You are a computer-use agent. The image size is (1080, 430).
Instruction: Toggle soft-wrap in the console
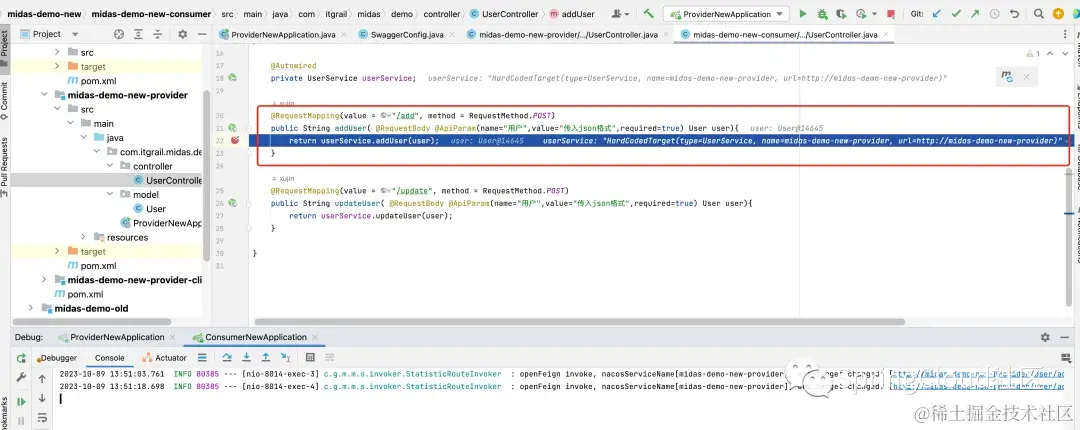42,418
